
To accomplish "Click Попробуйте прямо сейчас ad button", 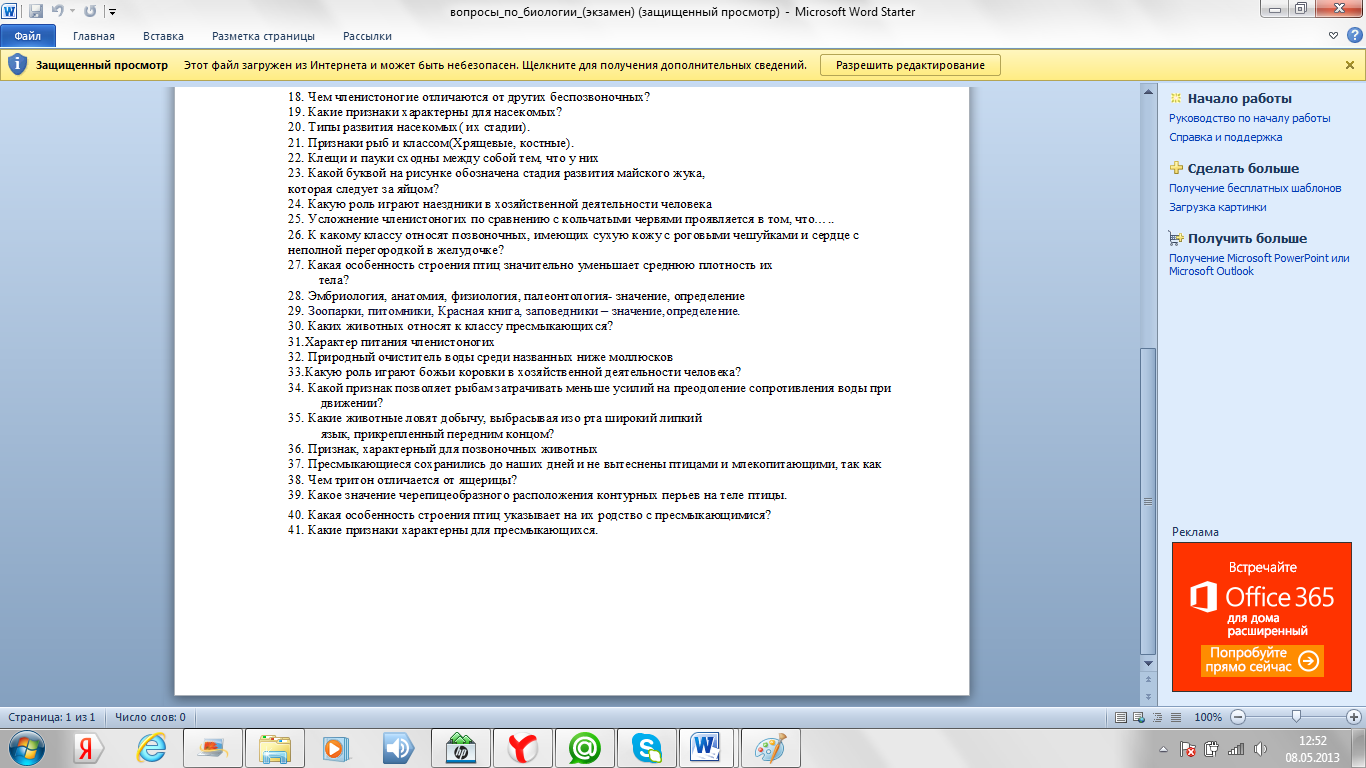I will pyautogui.click(x=1262, y=659).
